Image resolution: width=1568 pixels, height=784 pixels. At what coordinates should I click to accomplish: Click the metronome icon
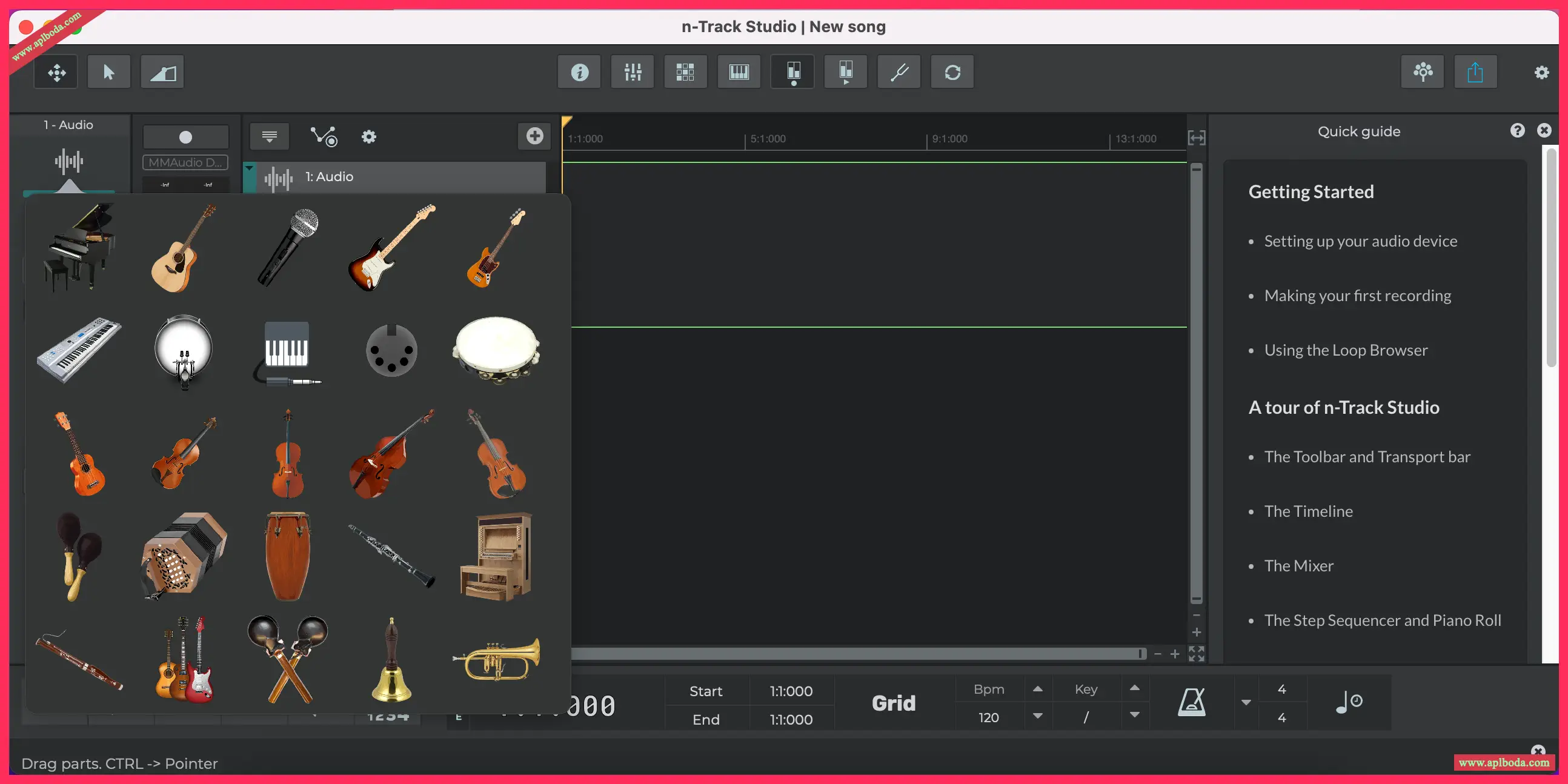1191,702
